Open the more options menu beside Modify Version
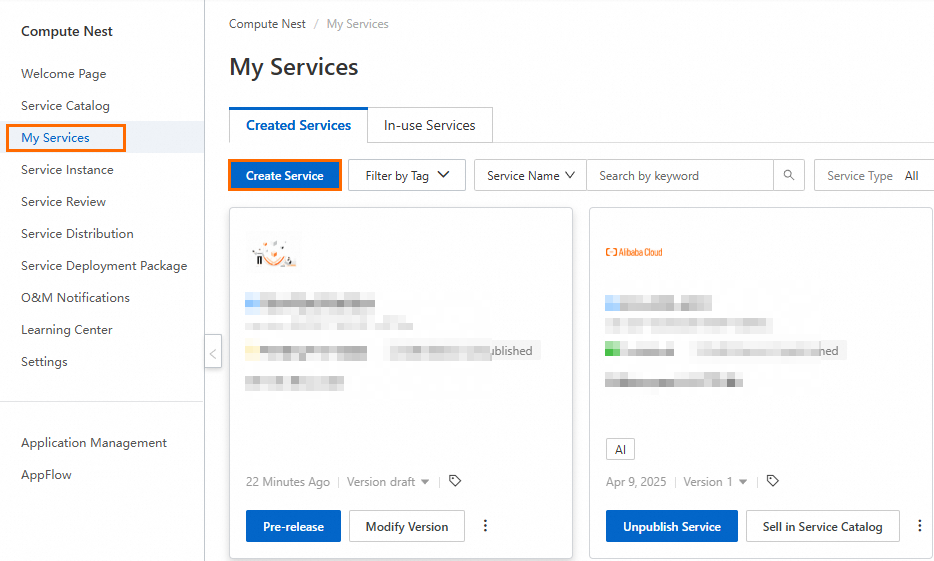Image resolution: width=934 pixels, height=561 pixels. coord(485,525)
